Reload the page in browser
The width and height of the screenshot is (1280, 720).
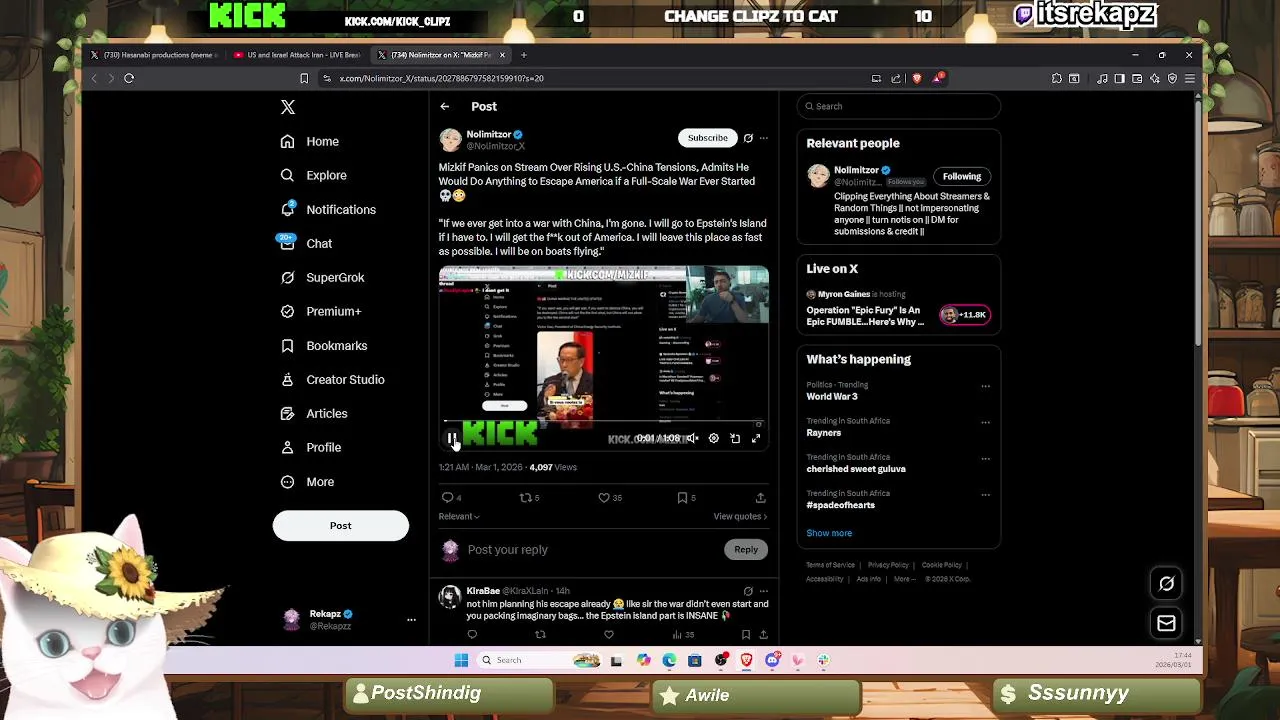129,78
